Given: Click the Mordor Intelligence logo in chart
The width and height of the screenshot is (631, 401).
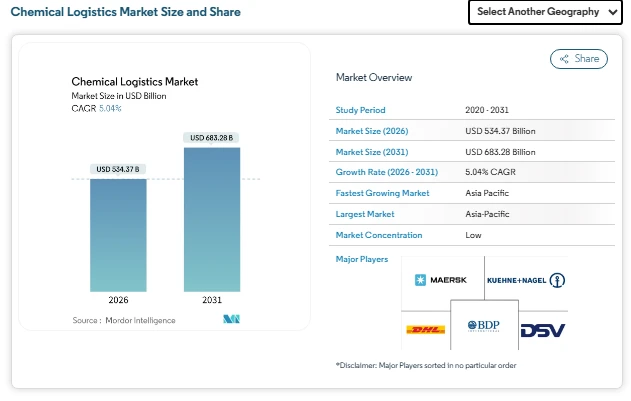Looking at the screenshot, I should [232, 320].
